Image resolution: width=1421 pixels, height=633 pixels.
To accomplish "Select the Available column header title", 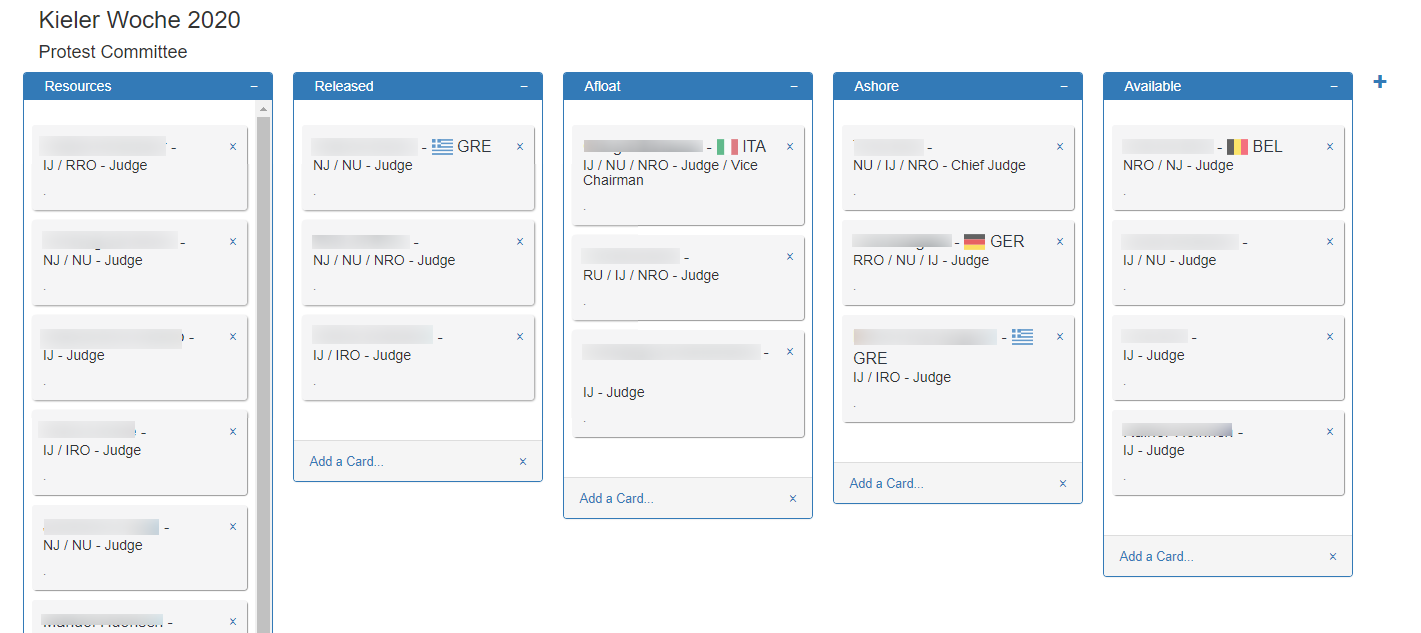I will coord(1153,86).
